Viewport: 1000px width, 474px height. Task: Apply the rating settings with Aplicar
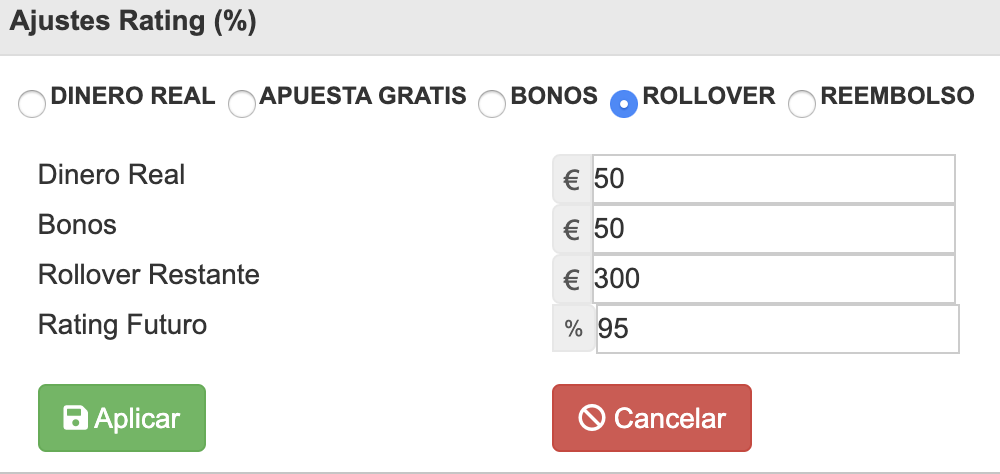click(122, 418)
